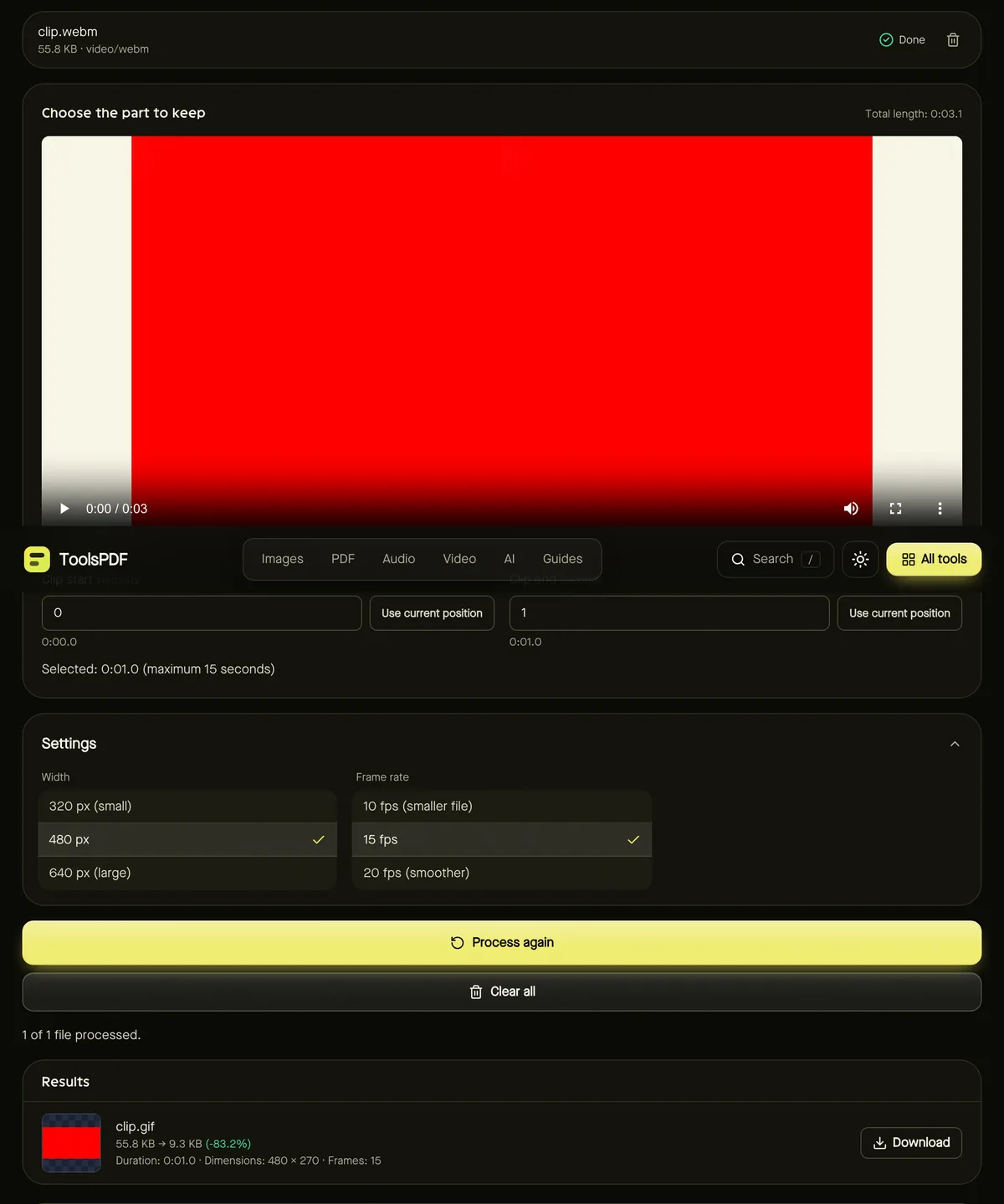The height and width of the screenshot is (1204, 1004).
Task: Toggle the light/dark theme sun icon
Action: click(x=860, y=559)
